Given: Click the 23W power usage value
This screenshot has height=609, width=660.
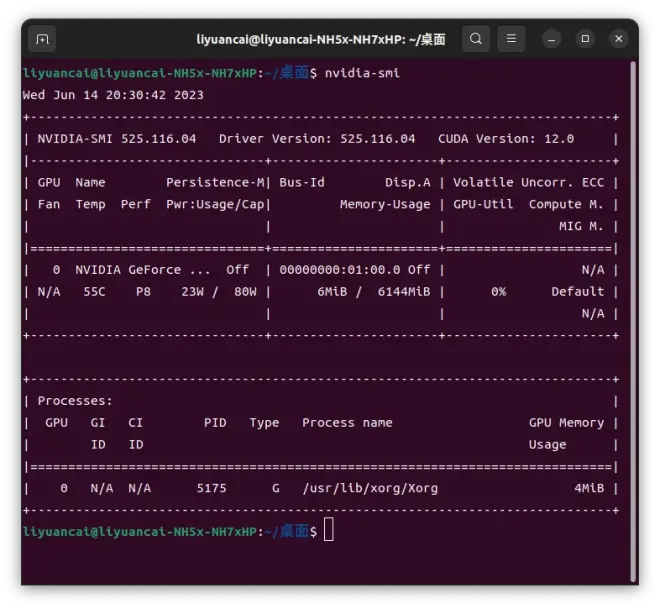Looking at the screenshot, I should (x=192, y=292).
